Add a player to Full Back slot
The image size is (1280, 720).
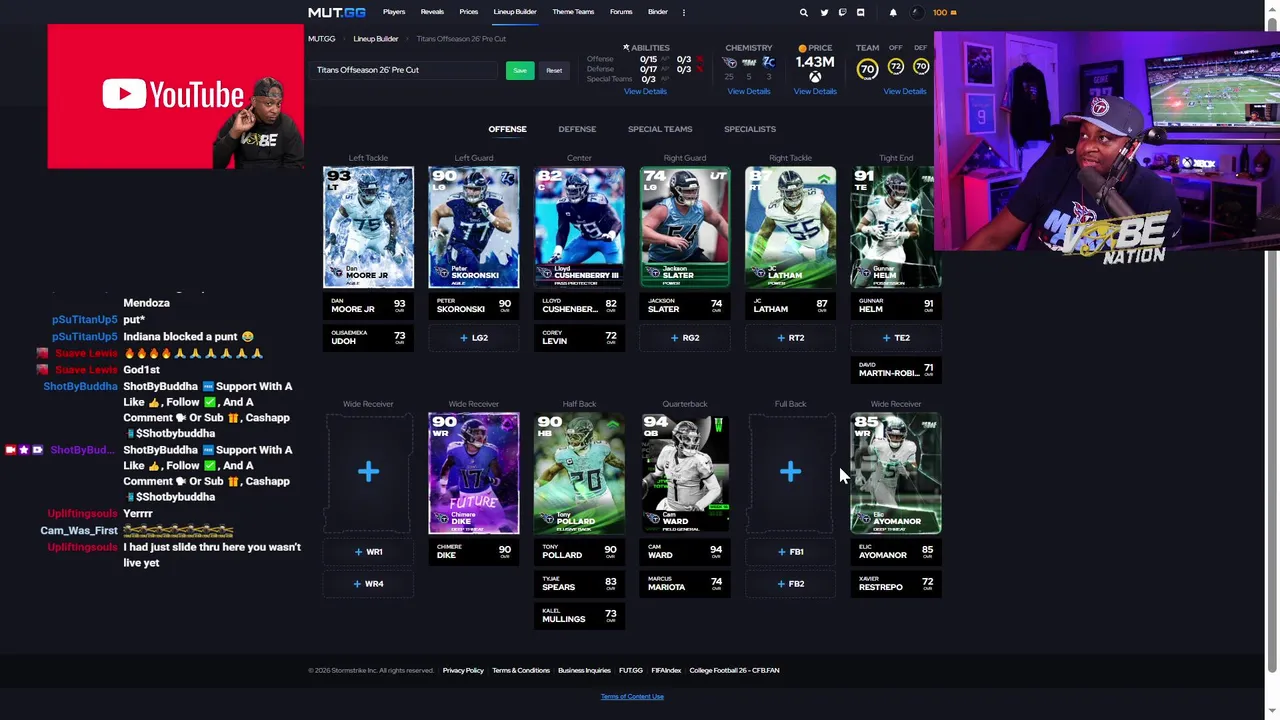click(790, 472)
